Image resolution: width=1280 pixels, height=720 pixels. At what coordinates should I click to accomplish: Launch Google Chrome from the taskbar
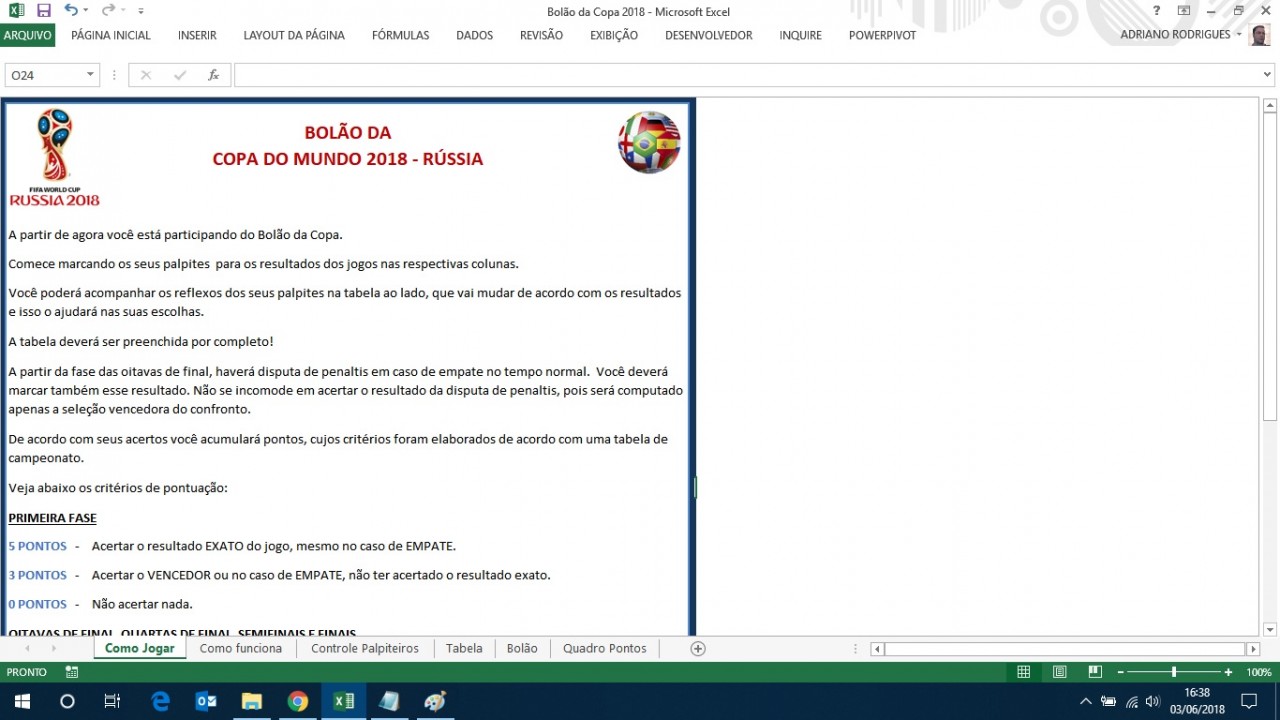tap(298, 701)
